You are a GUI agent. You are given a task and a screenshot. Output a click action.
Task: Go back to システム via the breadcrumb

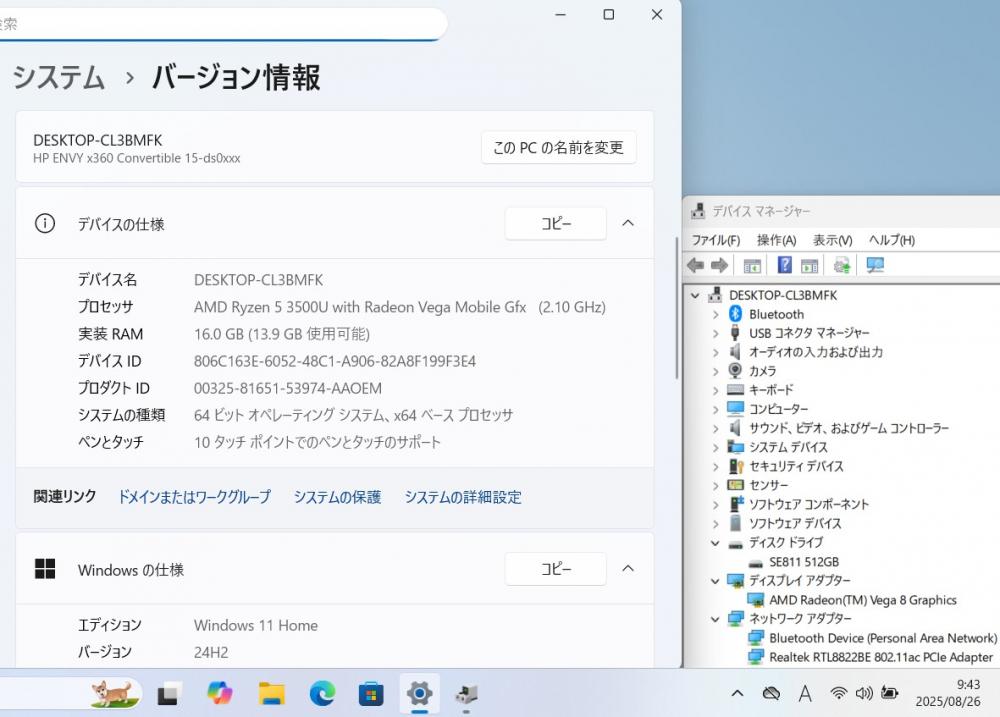59,77
